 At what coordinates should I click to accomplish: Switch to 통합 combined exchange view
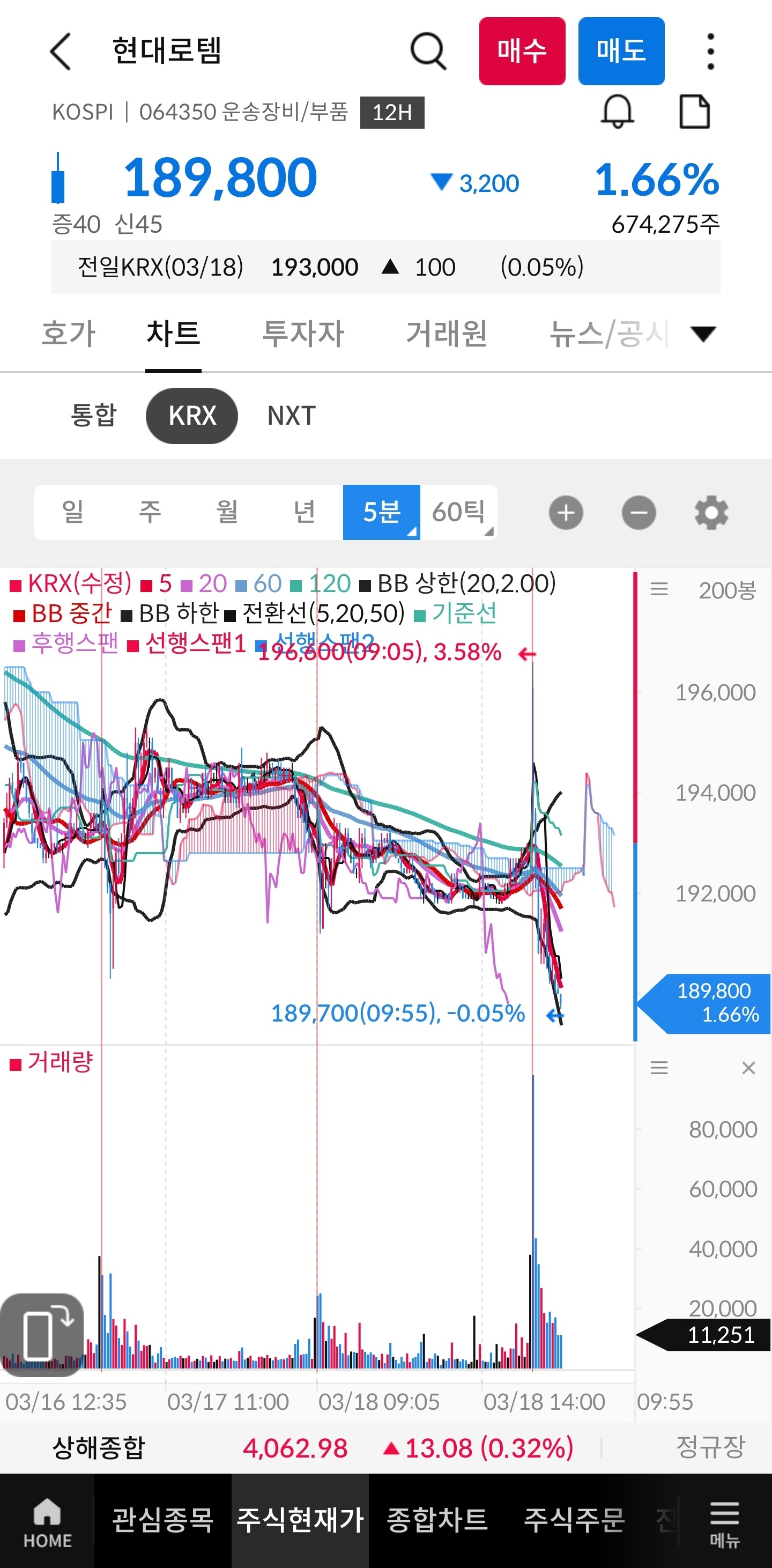93,415
